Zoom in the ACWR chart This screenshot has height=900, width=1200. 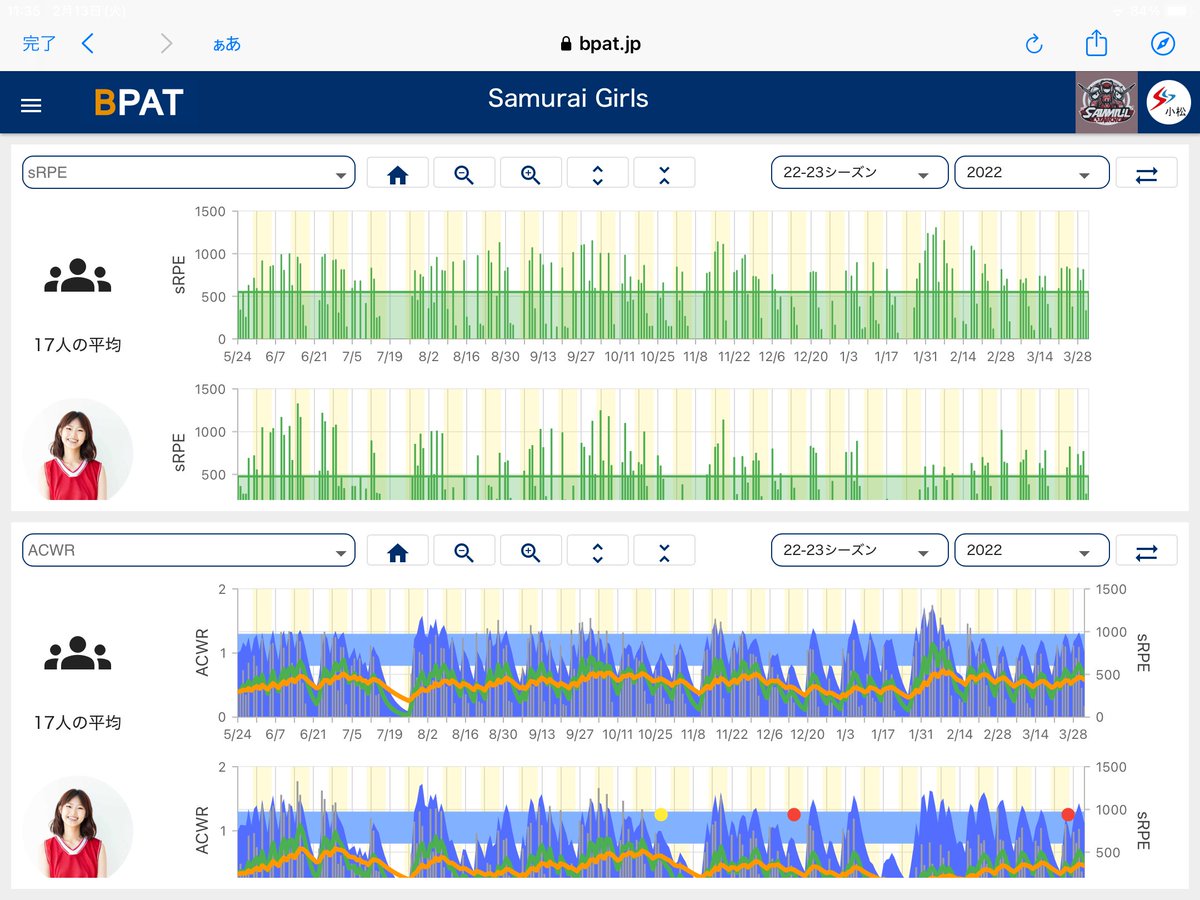[531, 551]
